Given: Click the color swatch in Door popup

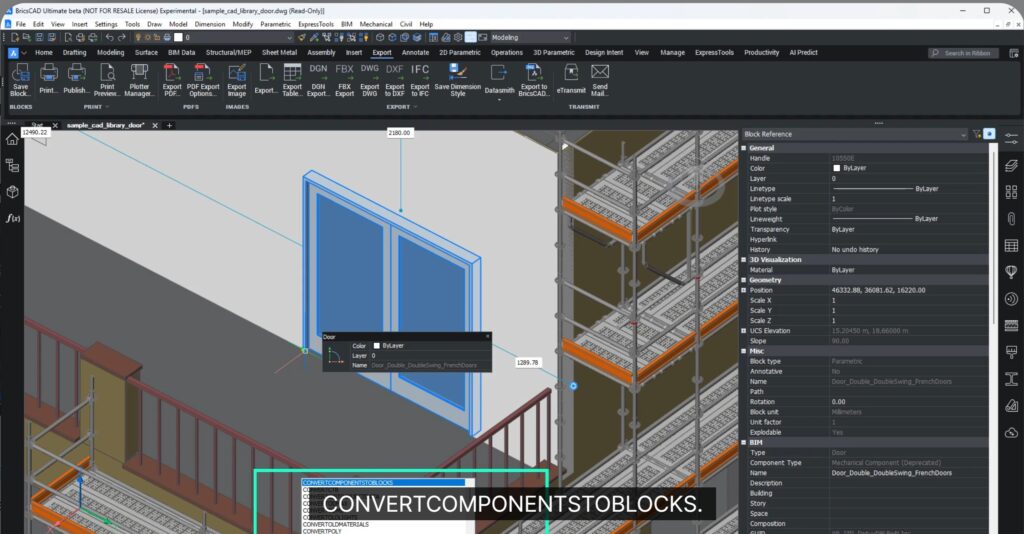Looking at the screenshot, I should (376, 346).
